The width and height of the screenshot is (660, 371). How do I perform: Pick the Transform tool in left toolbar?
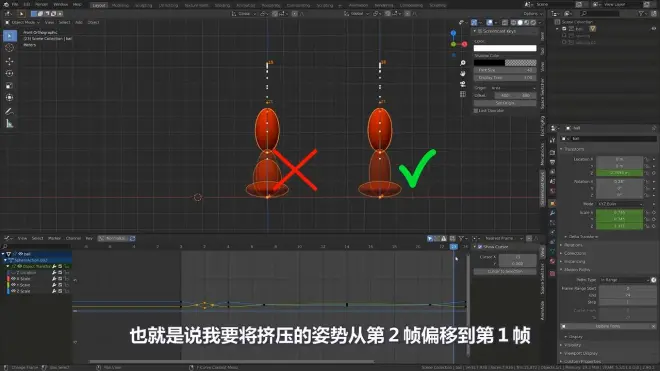click(x=9, y=98)
